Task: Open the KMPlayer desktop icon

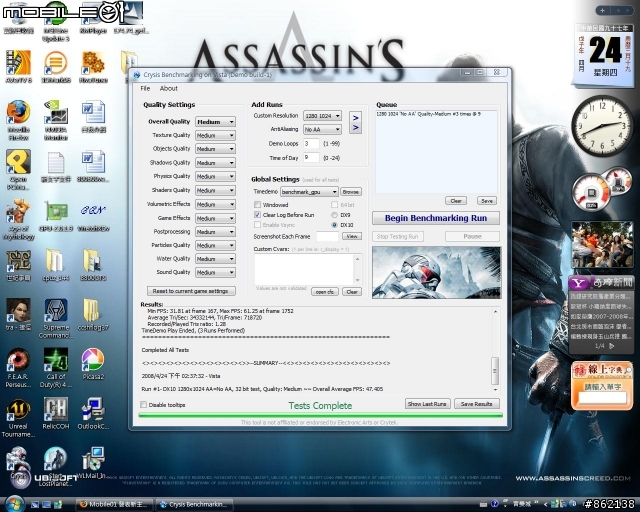Action: (93, 18)
